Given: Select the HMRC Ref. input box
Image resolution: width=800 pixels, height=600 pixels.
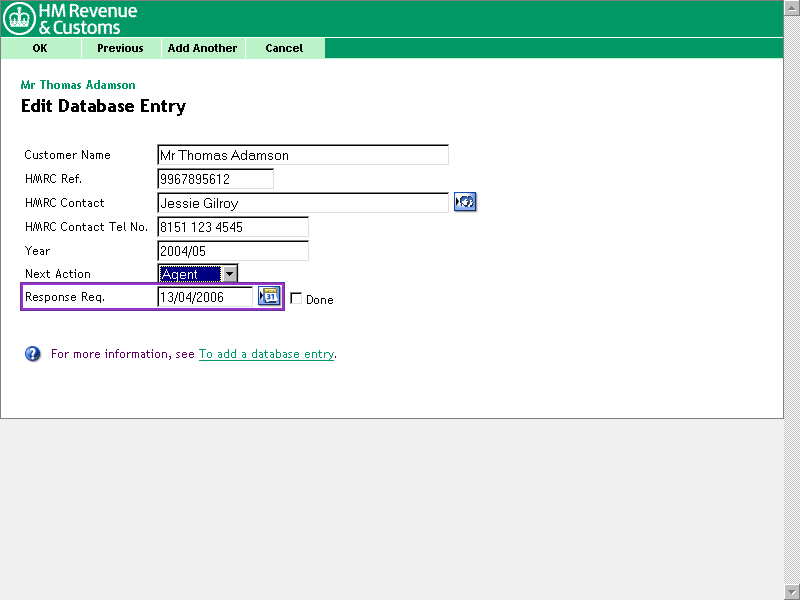Looking at the screenshot, I should pos(215,179).
